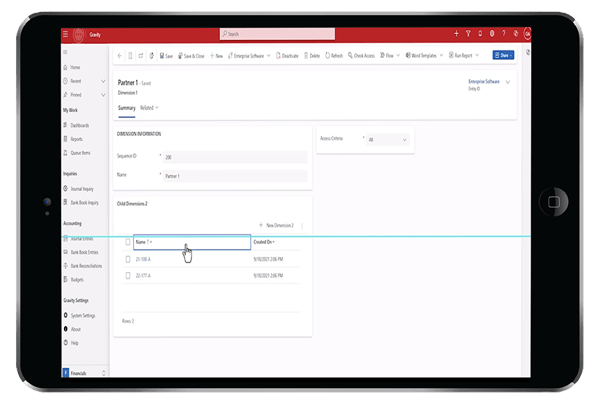Switch area using Financials selector
Viewport: 600px width, 408px height.
point(84,373)
